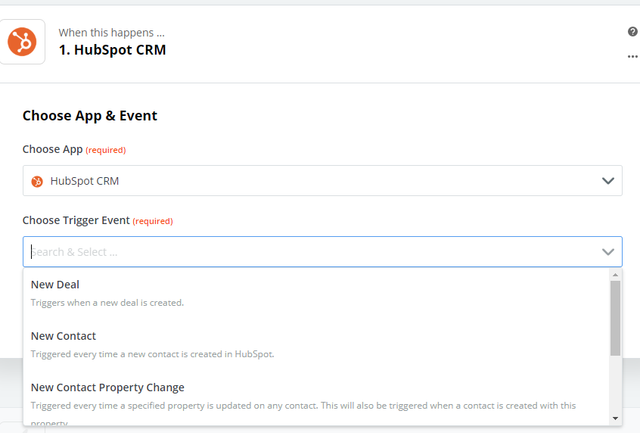Open the three-dot step options menu
The image size is (640, 433).
coord(632,56)
